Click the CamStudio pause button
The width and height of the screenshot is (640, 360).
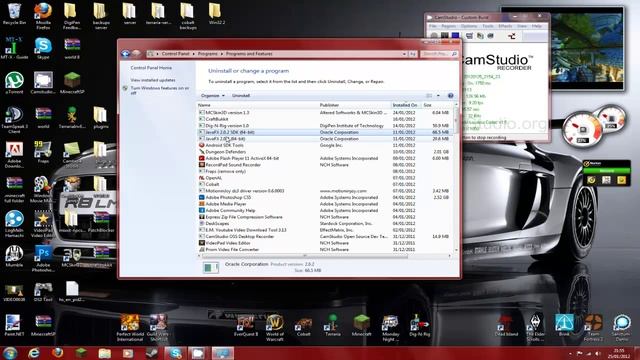444,36
